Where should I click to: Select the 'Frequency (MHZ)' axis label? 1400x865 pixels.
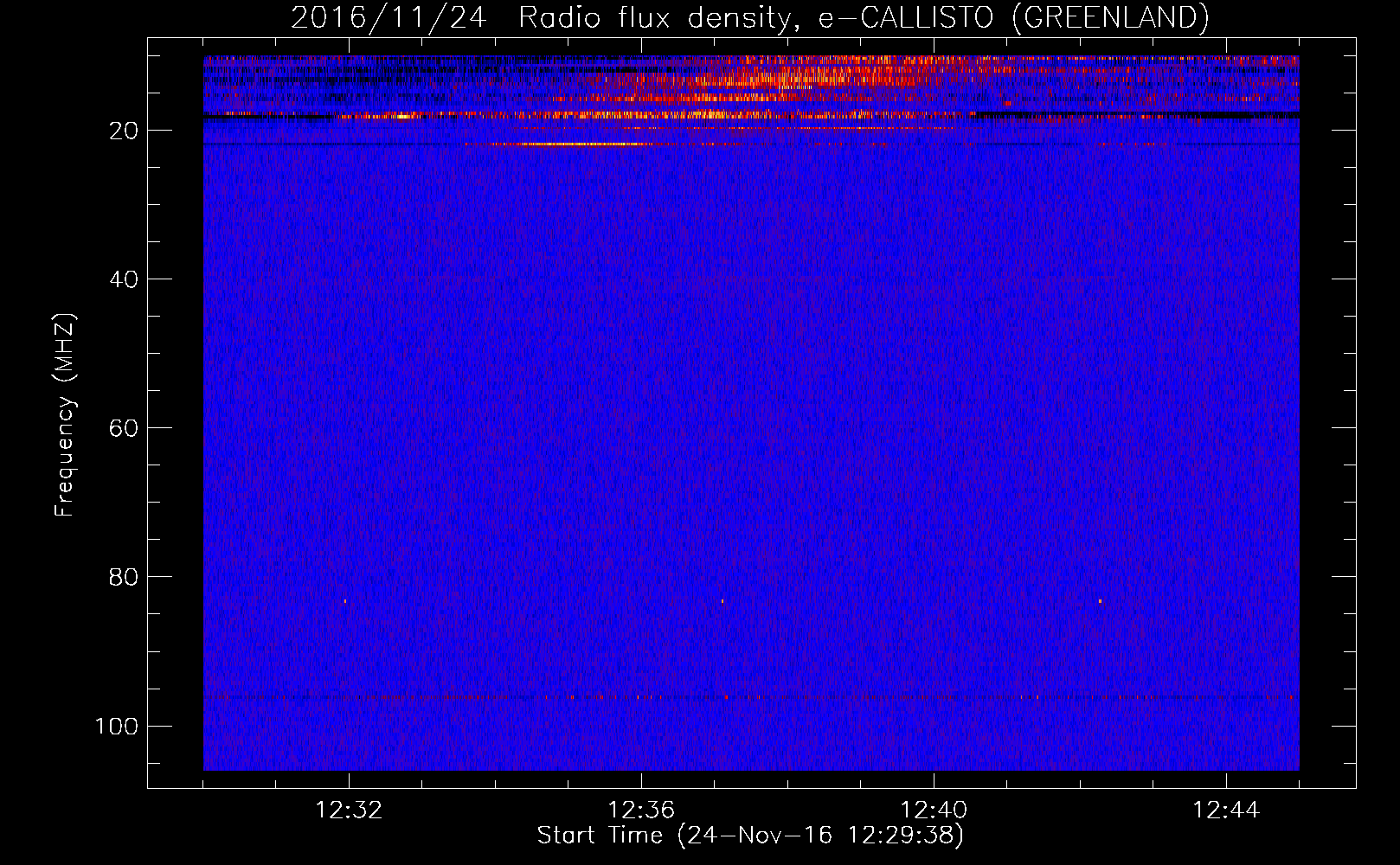point(65,415)
